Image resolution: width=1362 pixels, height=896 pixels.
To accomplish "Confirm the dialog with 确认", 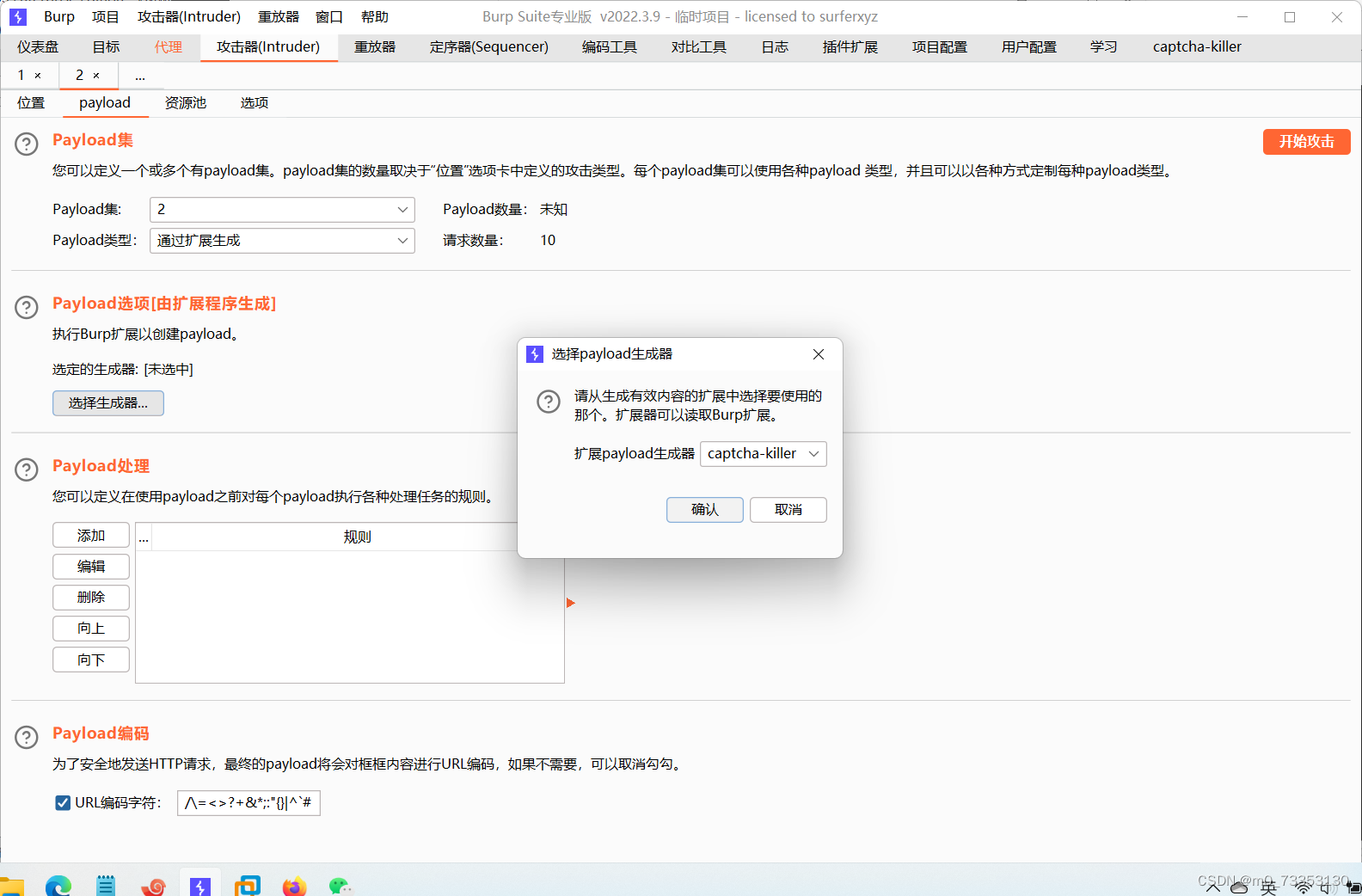I will (x=705, y=510).
